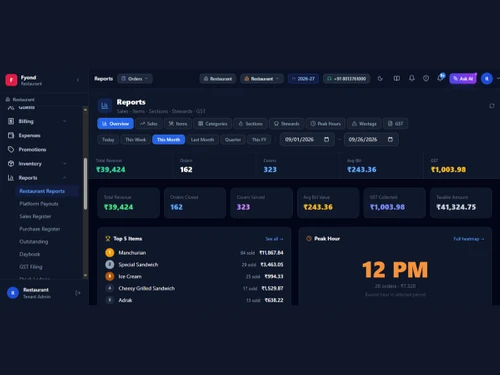This screenshot has height=375, width=500.
Task: Select the Last Month date filter
Action: (x=202, y=140)
